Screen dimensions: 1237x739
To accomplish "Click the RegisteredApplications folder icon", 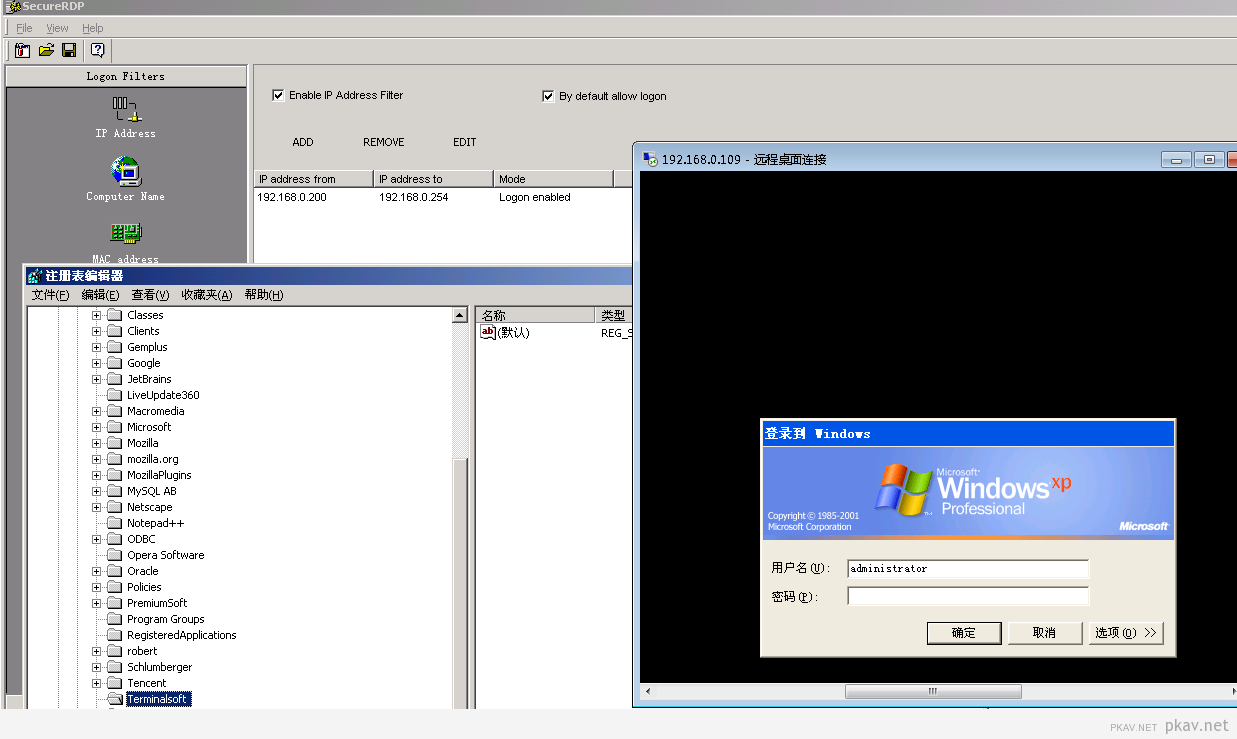I will point(114,635).
